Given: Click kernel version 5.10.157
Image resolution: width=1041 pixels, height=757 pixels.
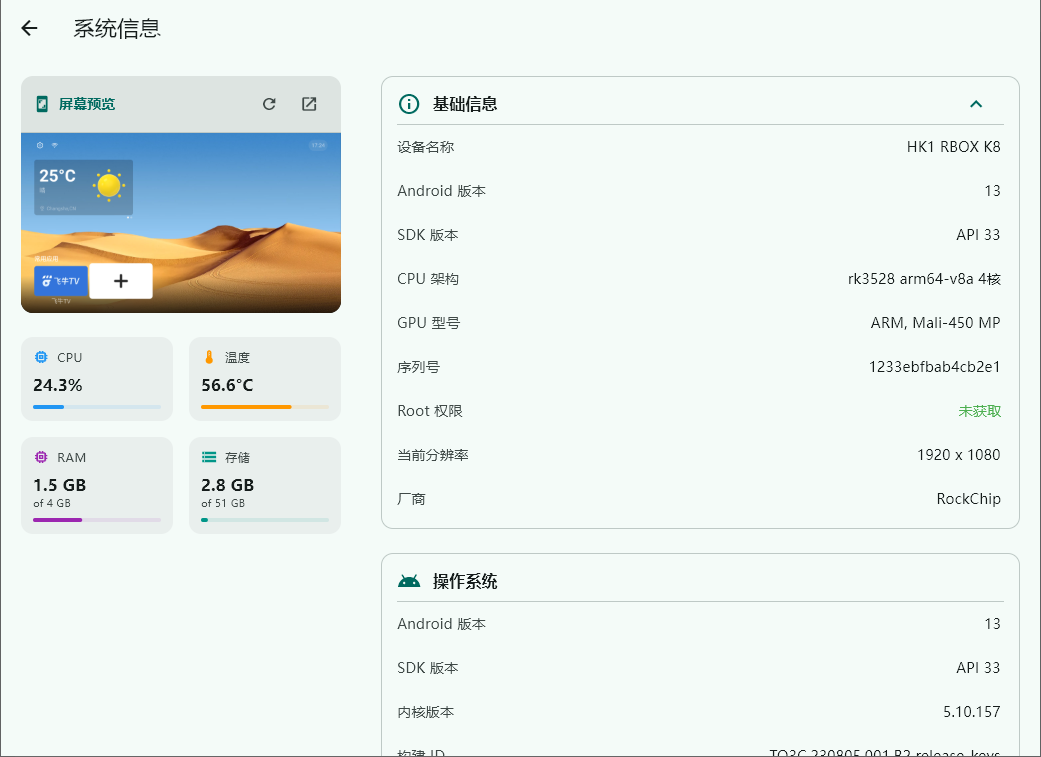Looking at the screenshot, I should (971, 712).
